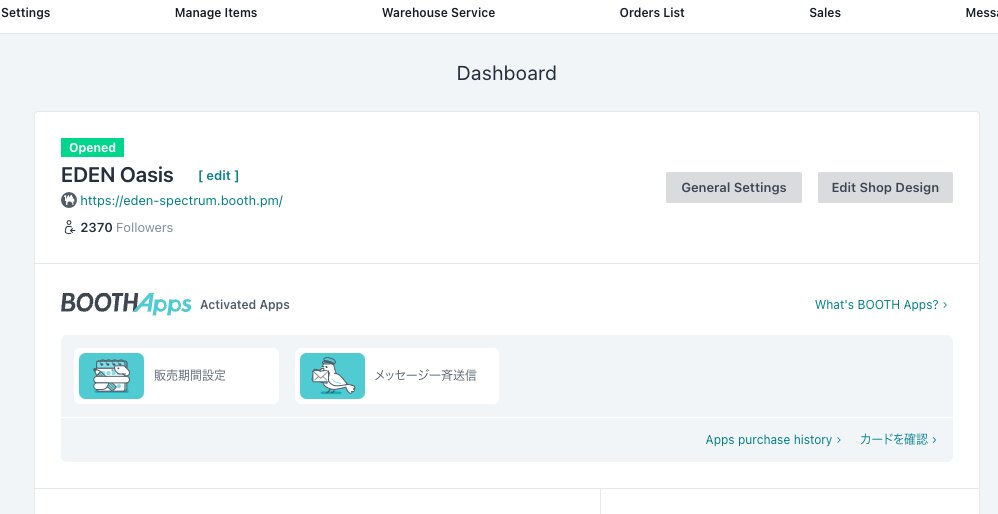Image resolution: width=998 pixels, height=514 pixels.
Task: Click the Edit Shop Design button
Action: (x=885, y=188)
